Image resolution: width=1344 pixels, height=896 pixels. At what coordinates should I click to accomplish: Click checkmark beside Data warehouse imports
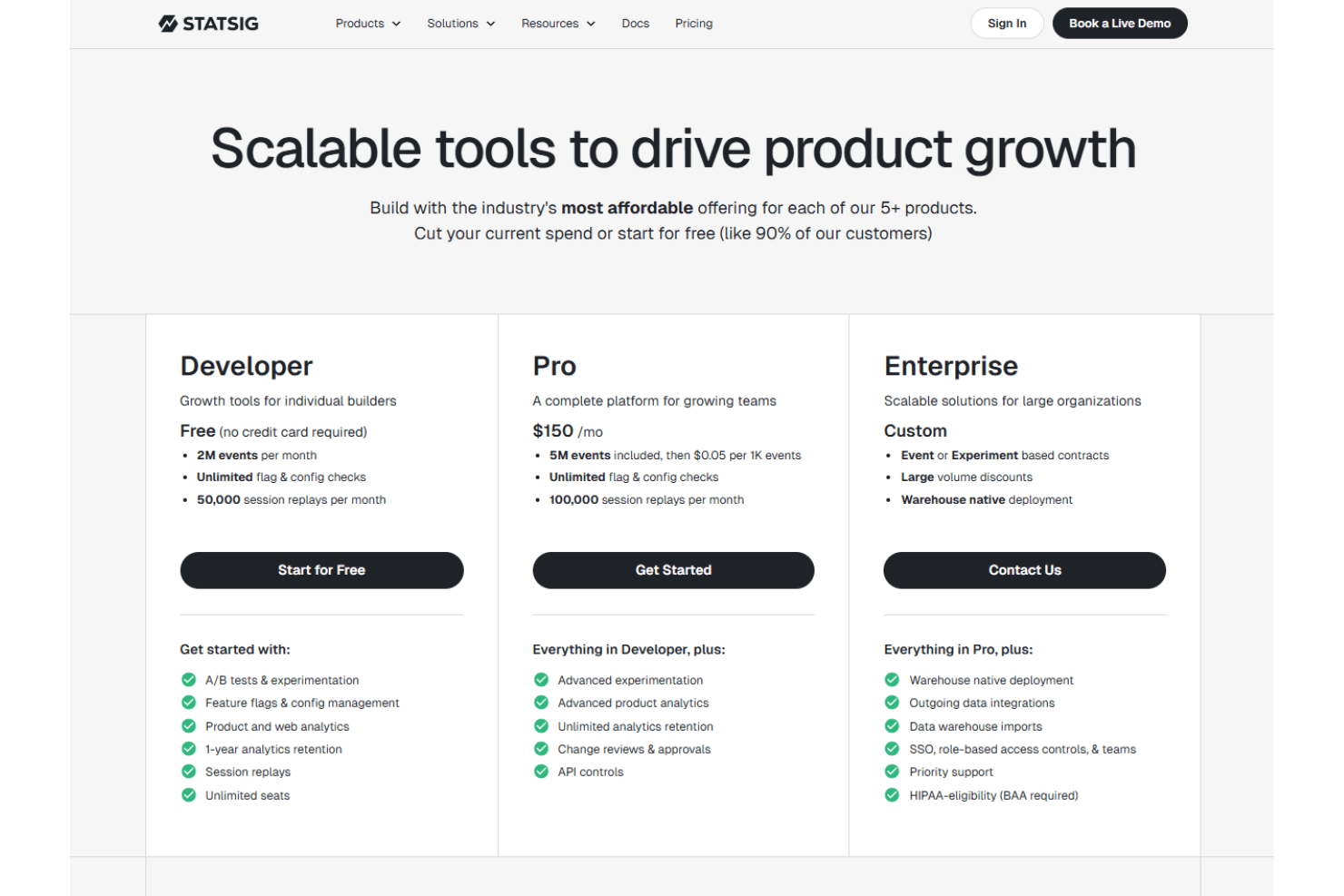click(892, 726)
